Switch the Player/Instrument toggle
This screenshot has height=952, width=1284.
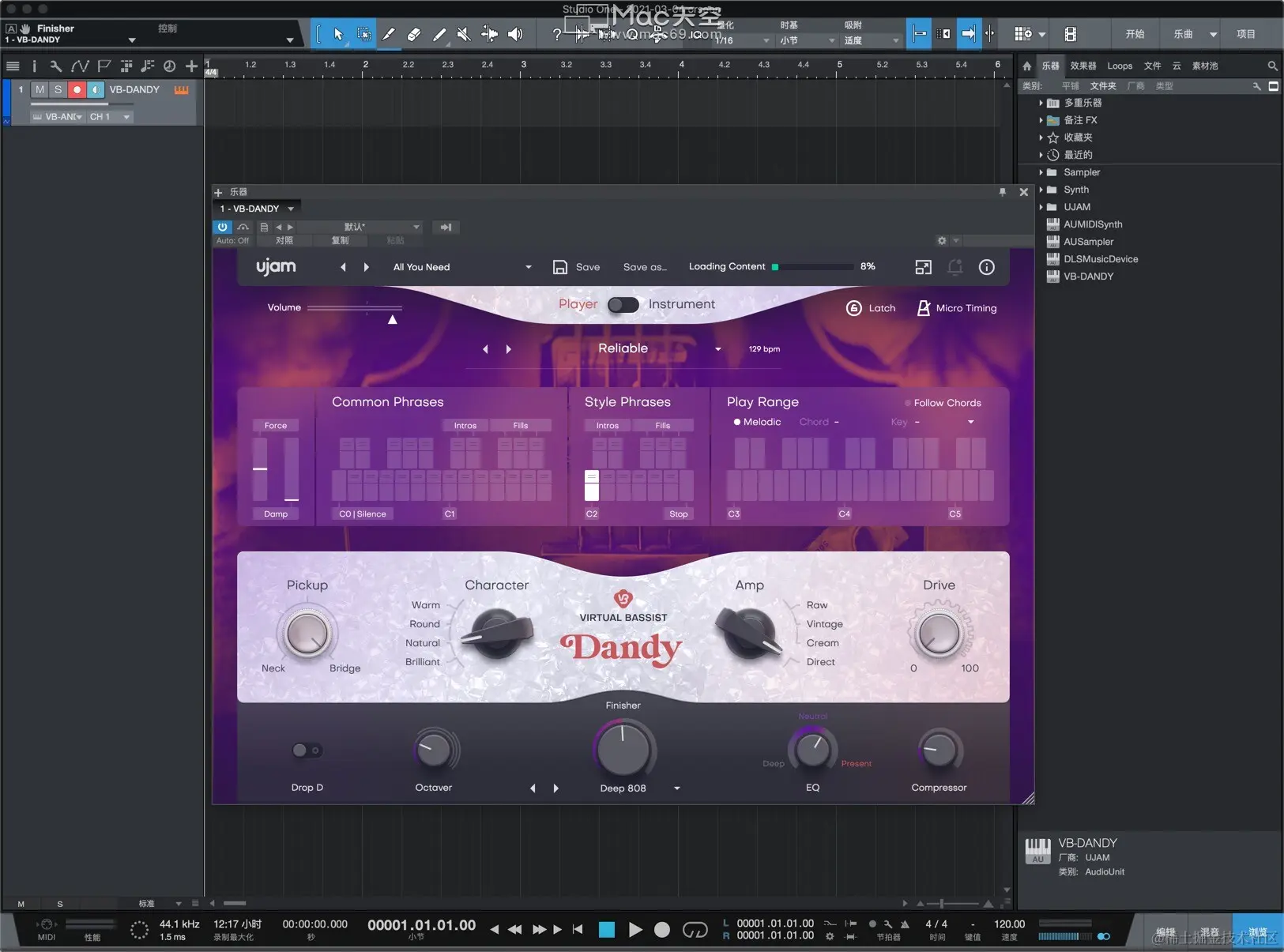pos(623,305)
